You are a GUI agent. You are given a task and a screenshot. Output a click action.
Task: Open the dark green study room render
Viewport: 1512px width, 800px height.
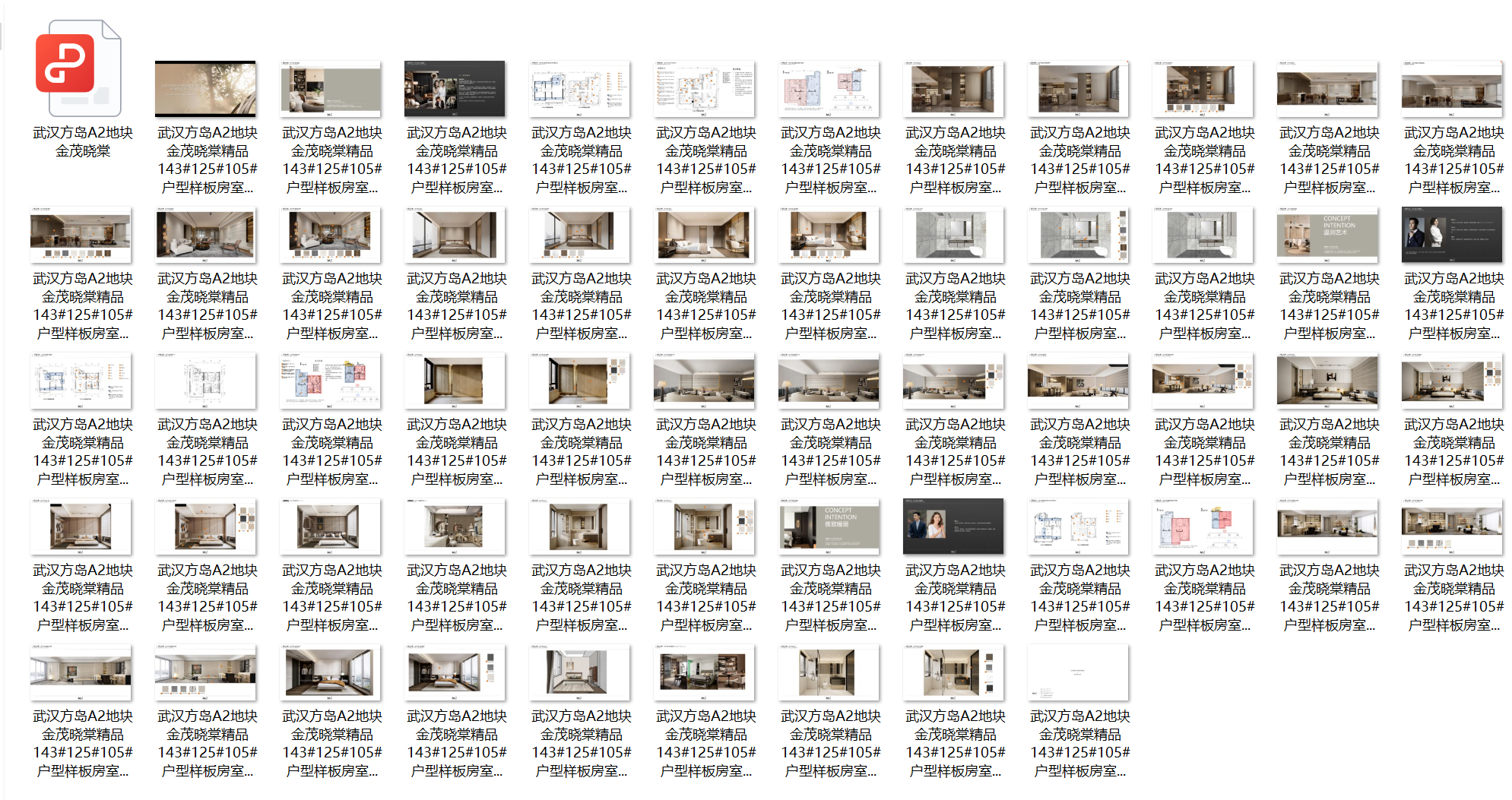click(704, 672)
